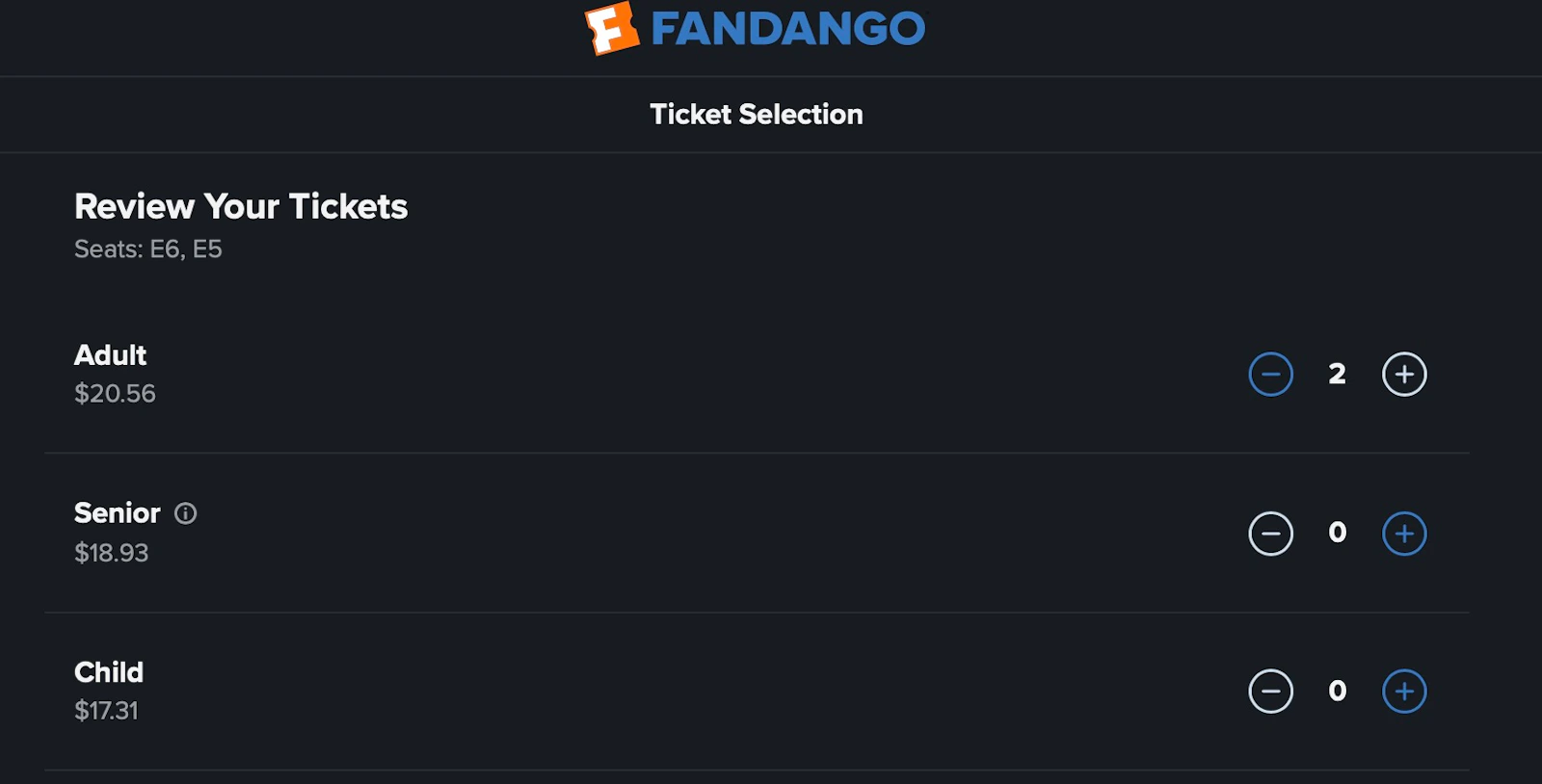Click the Senior ticket type label
The width and height of the screenshot is (1542, 784).
point(118,513)
